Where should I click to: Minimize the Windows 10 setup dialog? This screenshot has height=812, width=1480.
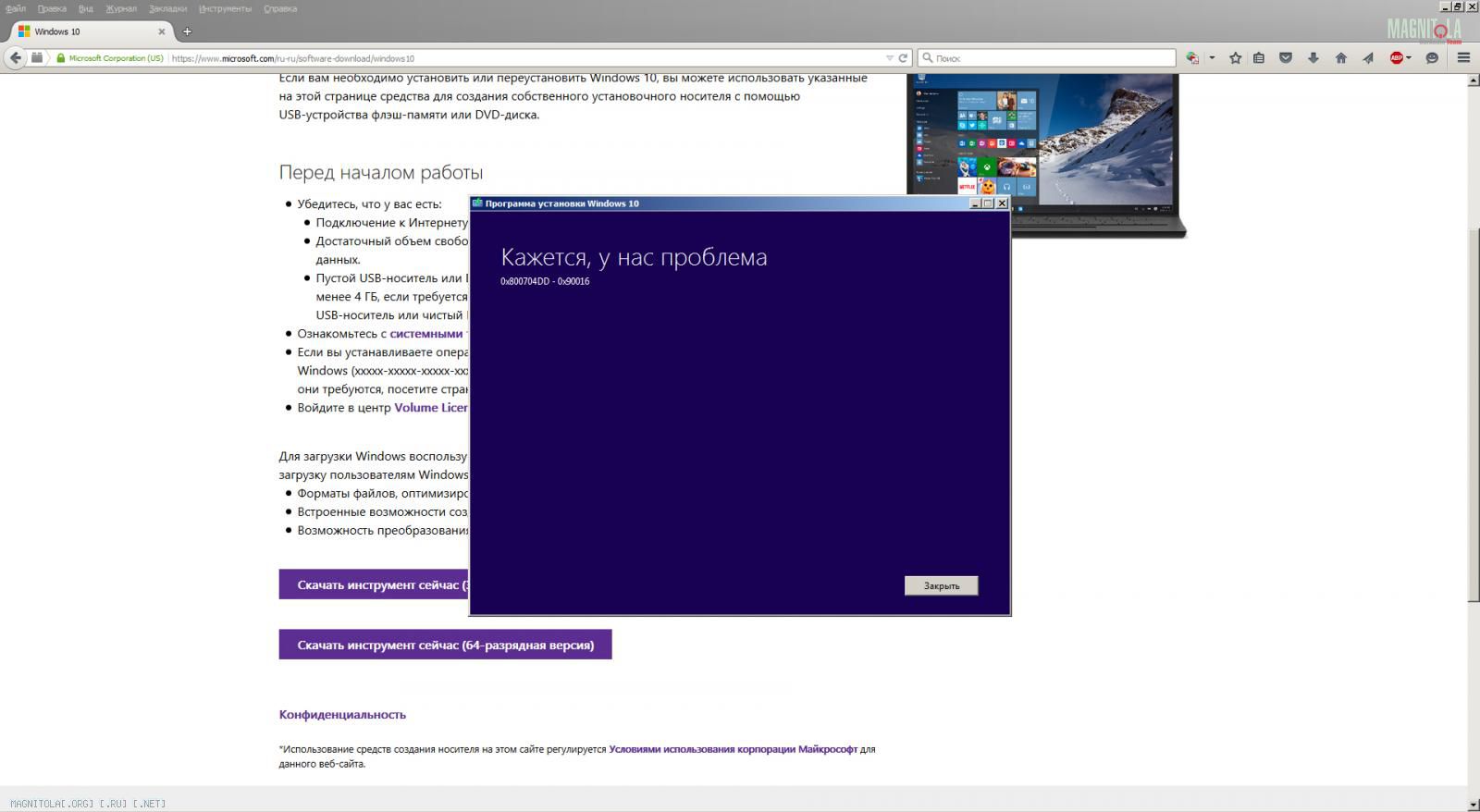point(974,203)
